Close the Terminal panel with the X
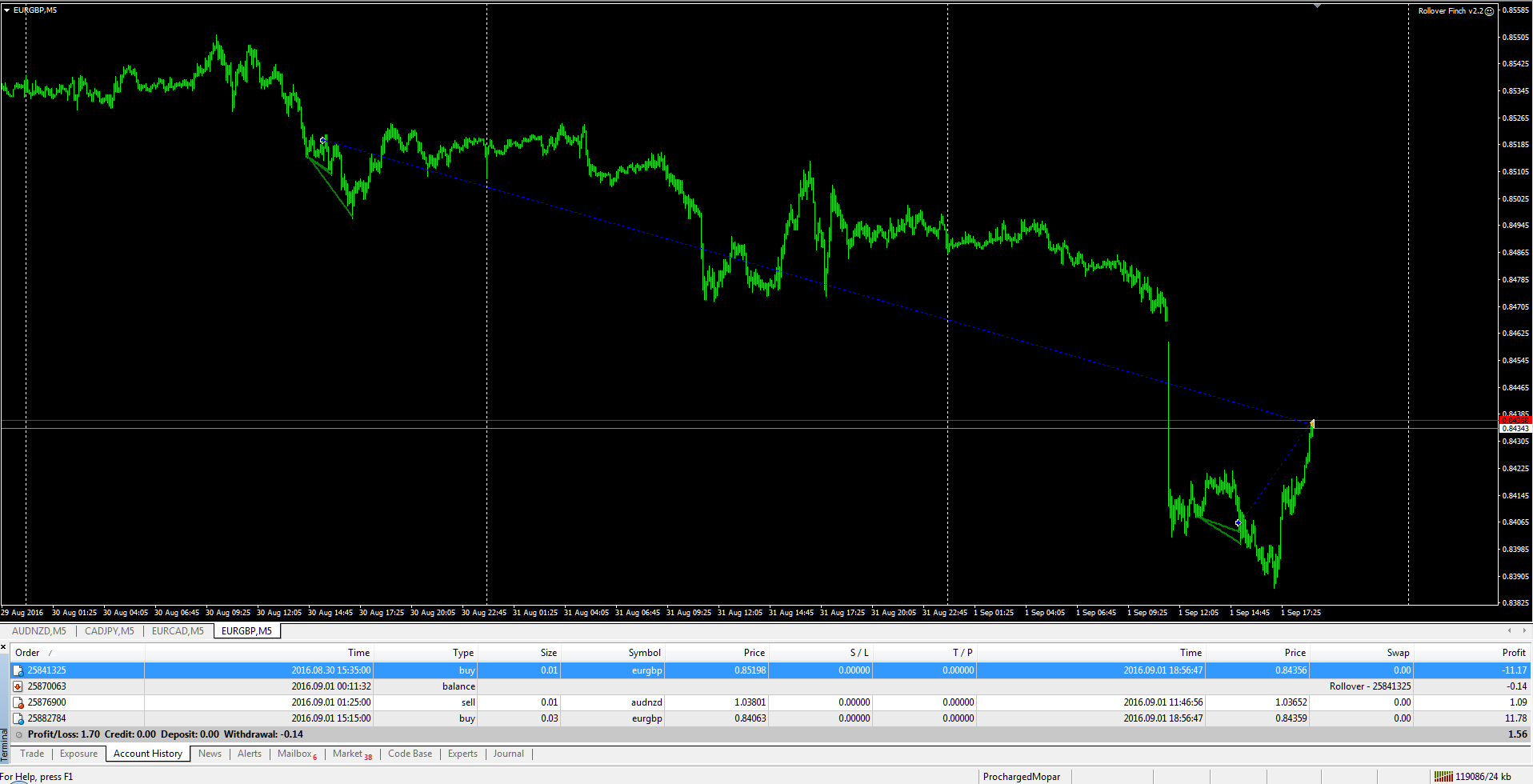The image size is (1533, 784). [x=4, y=647]
